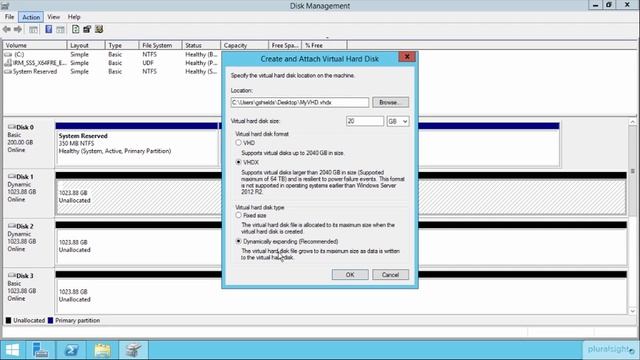
Task: Click UDF file system cell
Action: [148, 63]
